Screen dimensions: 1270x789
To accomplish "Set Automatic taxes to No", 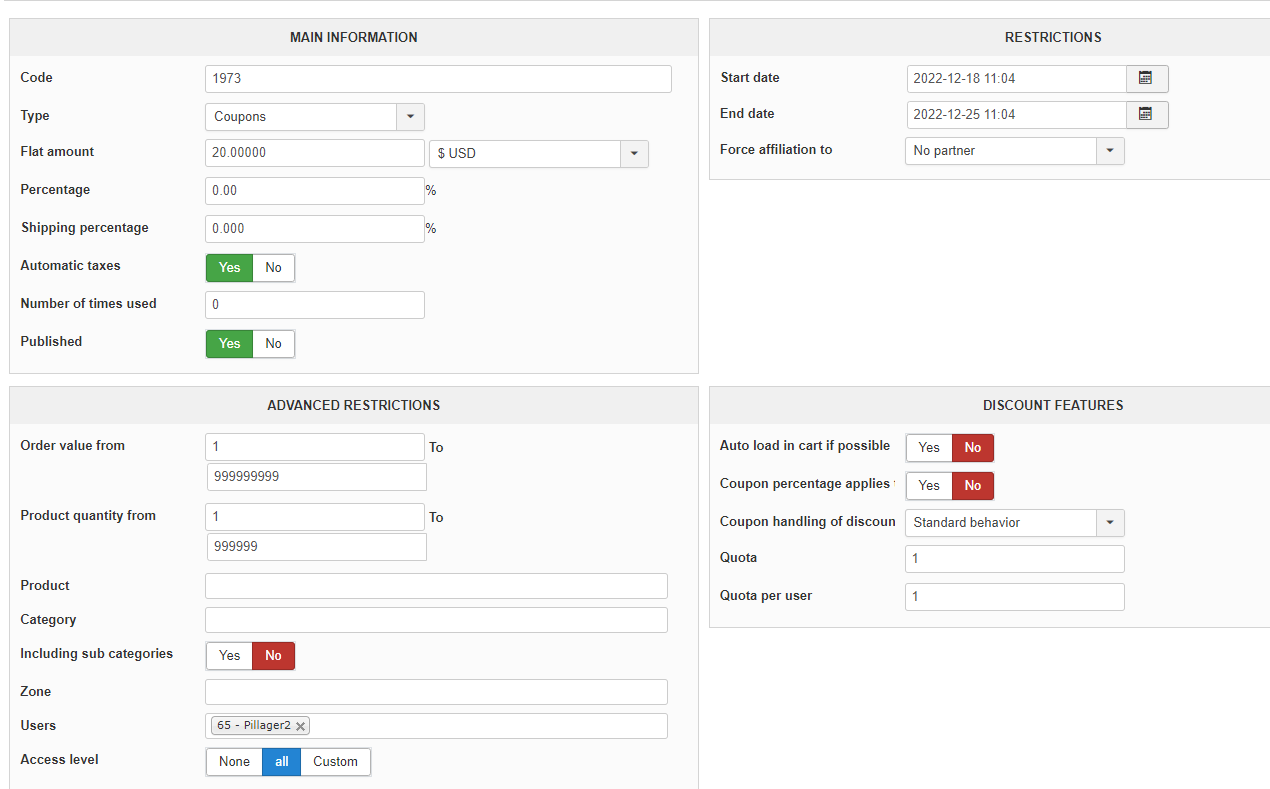I will [x=274, y=268].
